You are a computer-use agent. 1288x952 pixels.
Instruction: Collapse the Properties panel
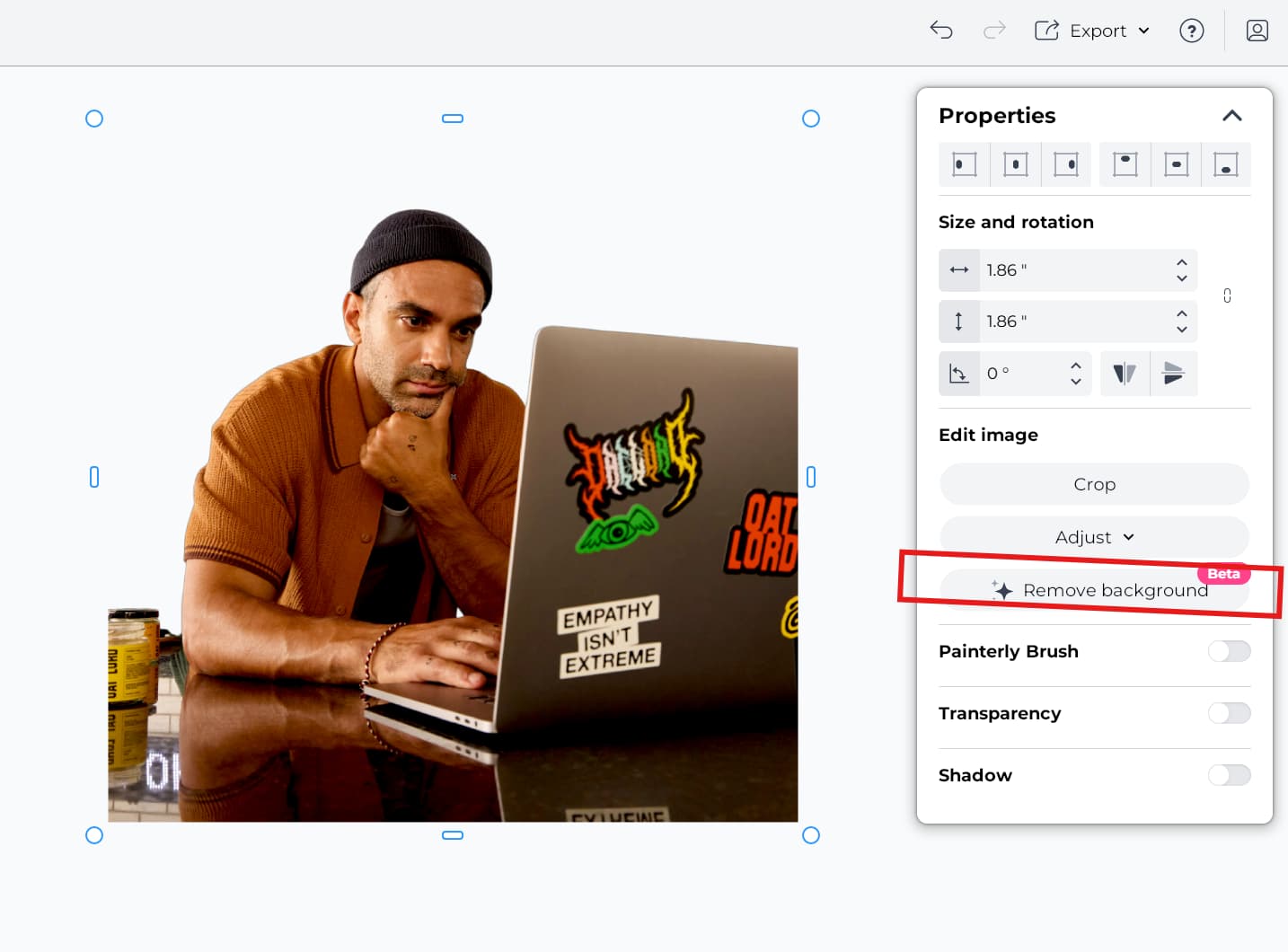[x=1232, y=116]
